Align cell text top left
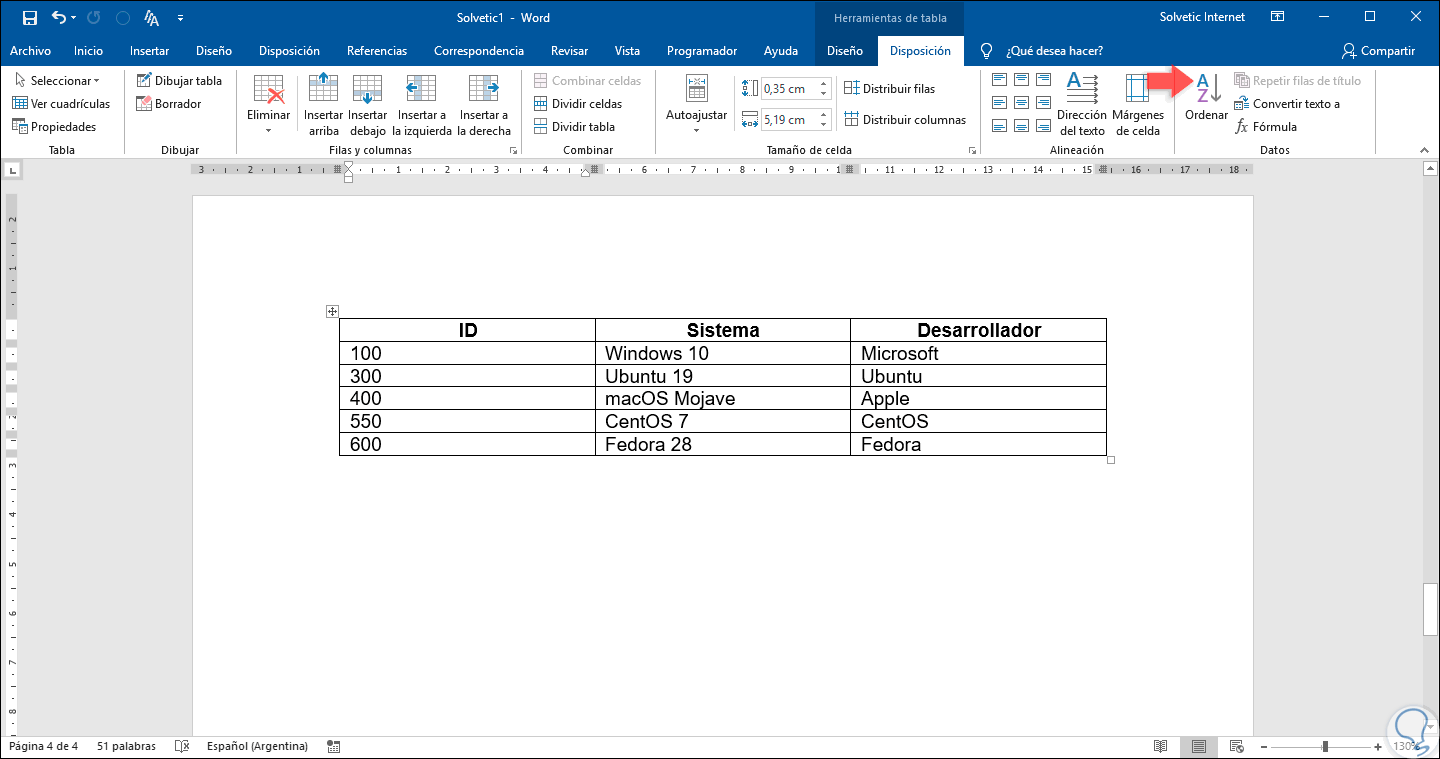The width and height of the screenshot is (1440, 759). point(1000,79)
